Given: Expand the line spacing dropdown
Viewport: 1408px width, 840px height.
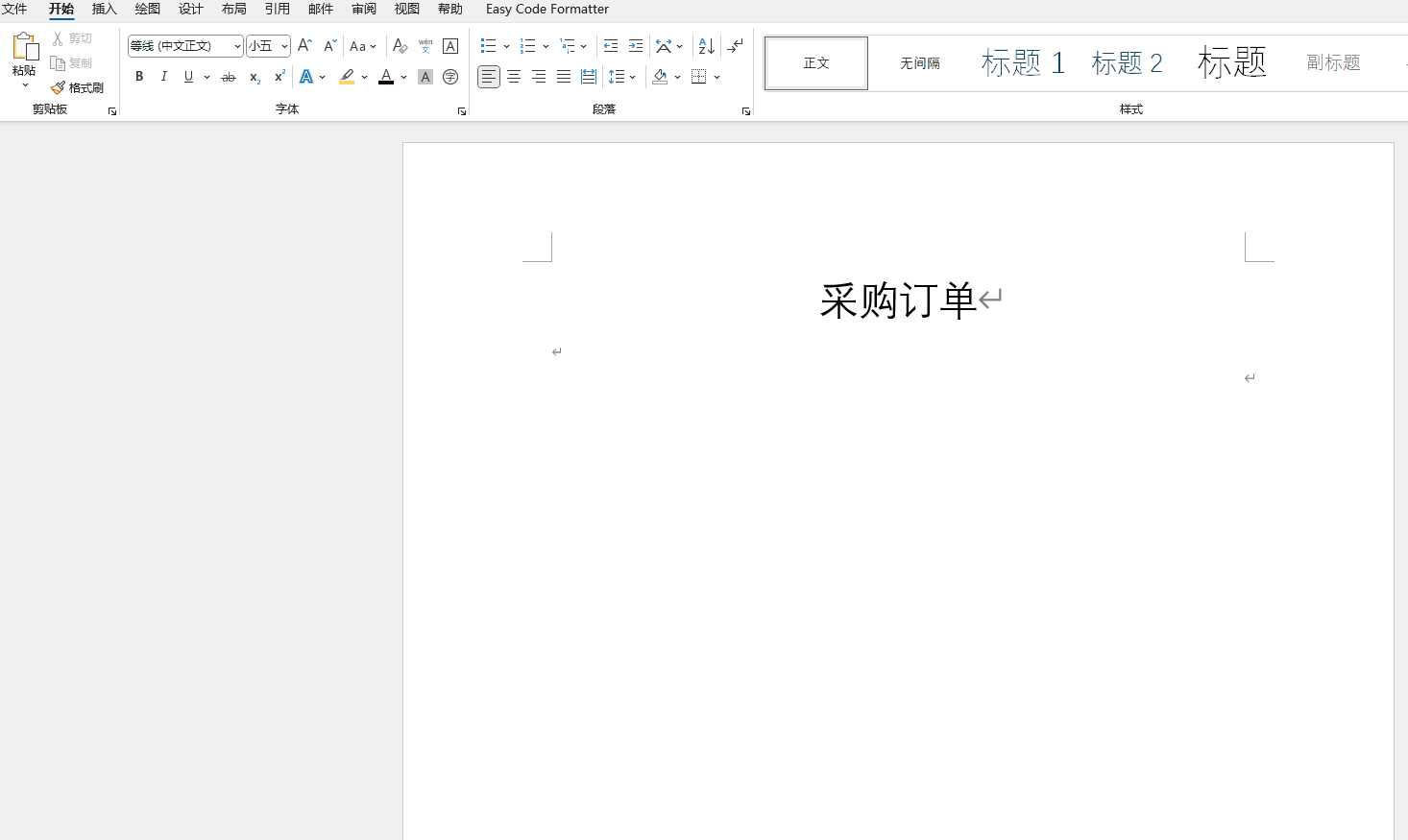Looking at the screenshot, I should [632, 77].
